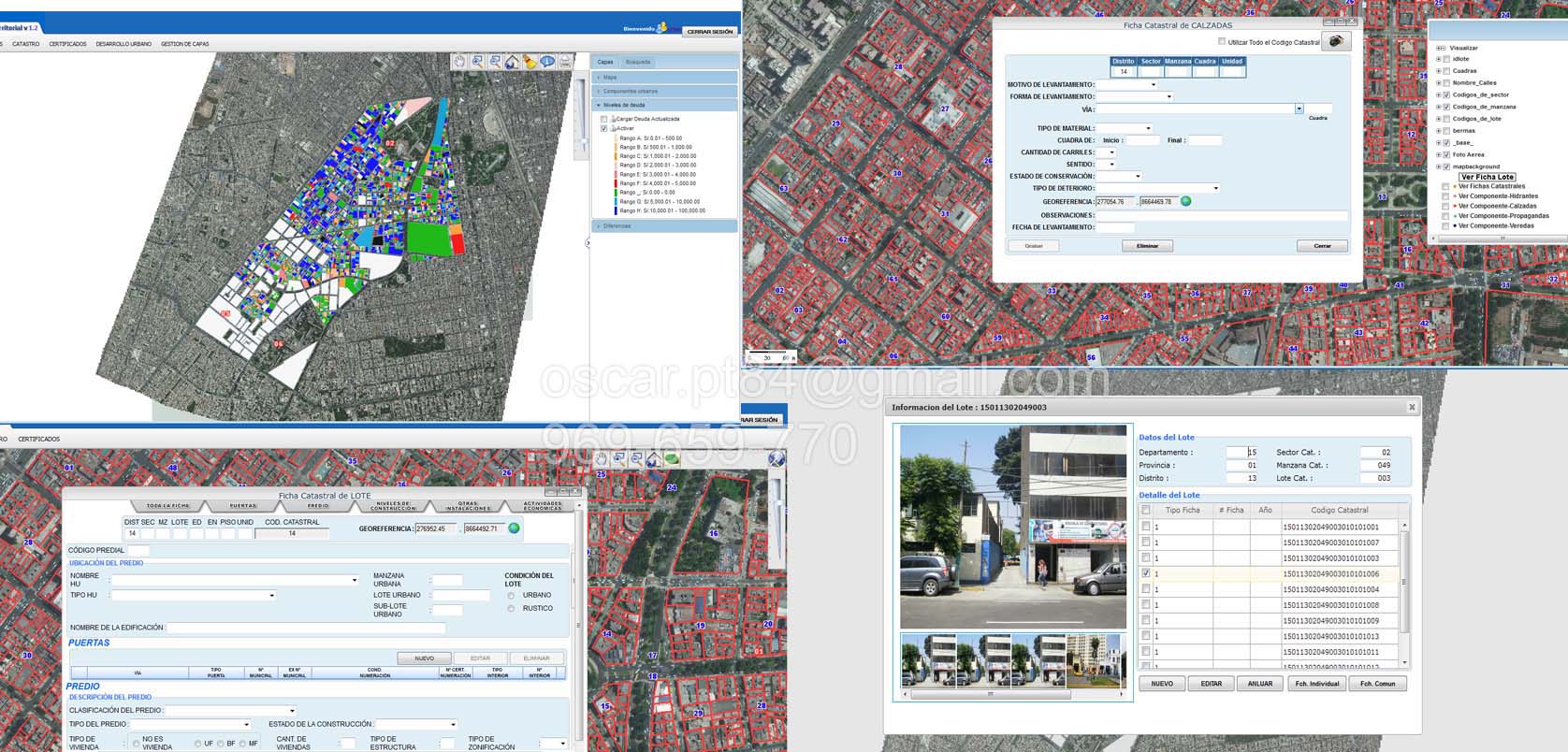Open ESTADO DE CONSERVACIÓN dropdown
Screen dimensions: 1568x752
tap(1139, 176)
